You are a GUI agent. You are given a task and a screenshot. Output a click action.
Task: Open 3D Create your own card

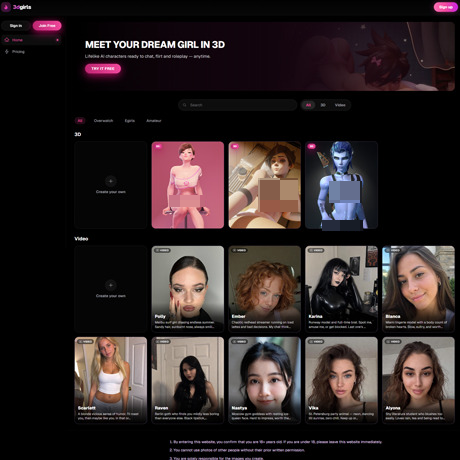[111, 185]
